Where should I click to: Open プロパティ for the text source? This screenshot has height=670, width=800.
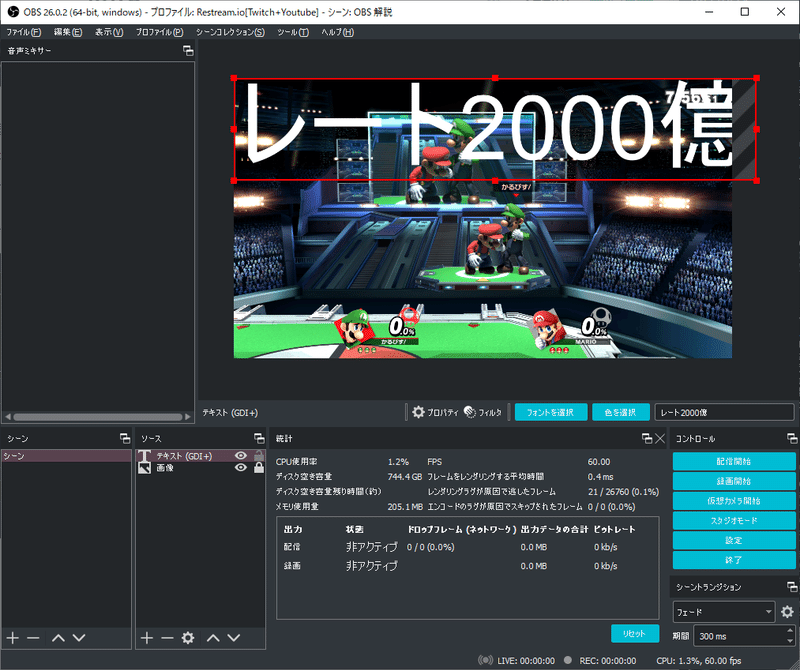(x=435, y=412)
